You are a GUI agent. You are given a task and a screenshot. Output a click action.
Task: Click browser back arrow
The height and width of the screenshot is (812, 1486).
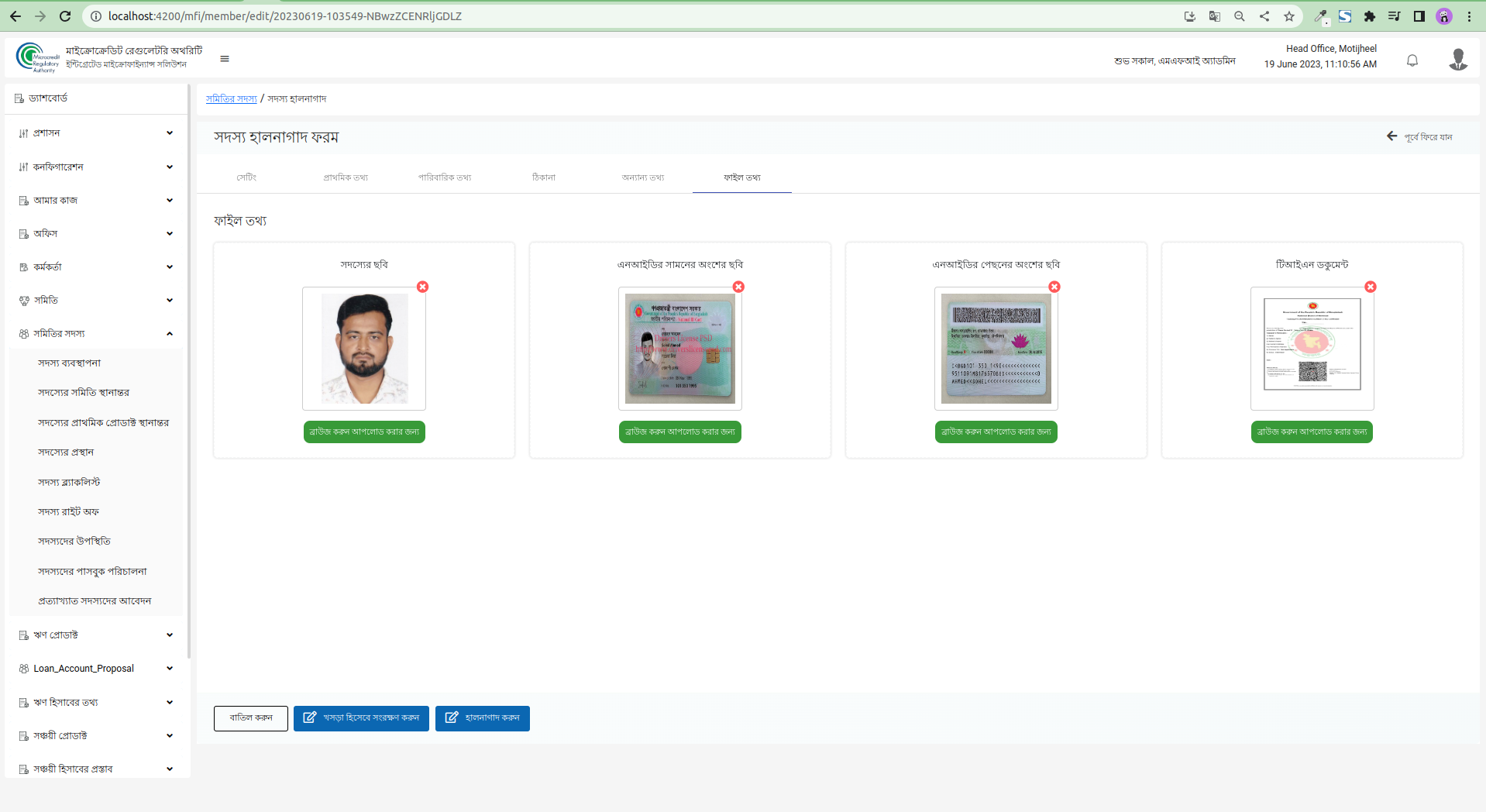coord(15,16)
